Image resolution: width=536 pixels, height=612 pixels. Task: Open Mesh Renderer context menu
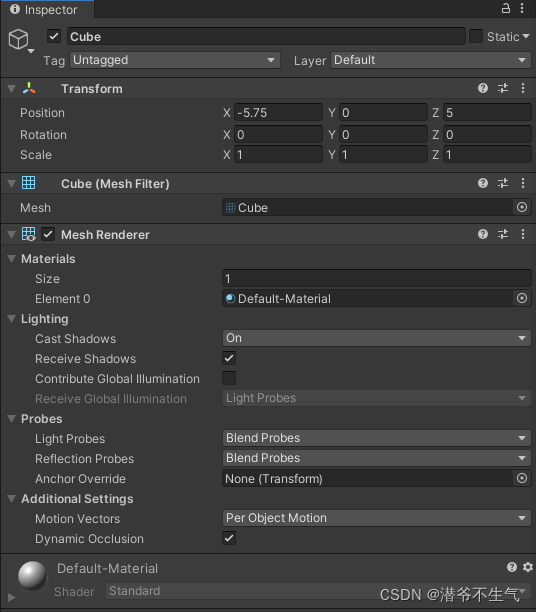523,234
